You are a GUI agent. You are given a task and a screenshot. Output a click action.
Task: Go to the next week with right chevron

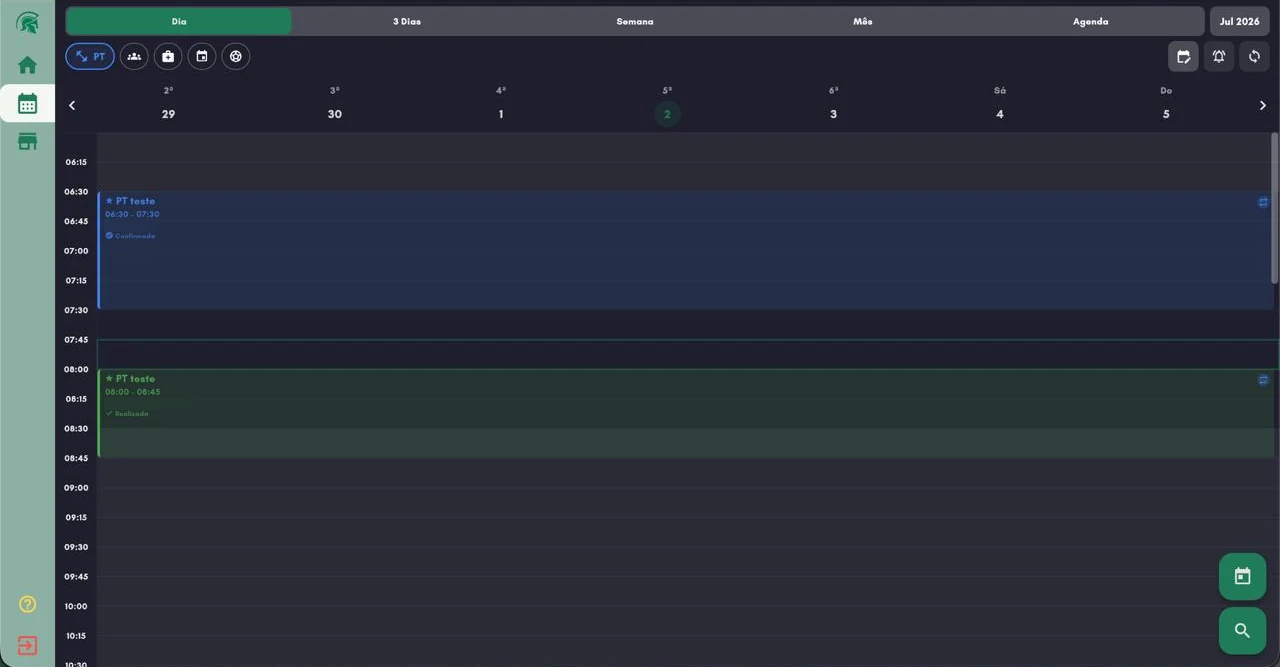(1262, 105)
